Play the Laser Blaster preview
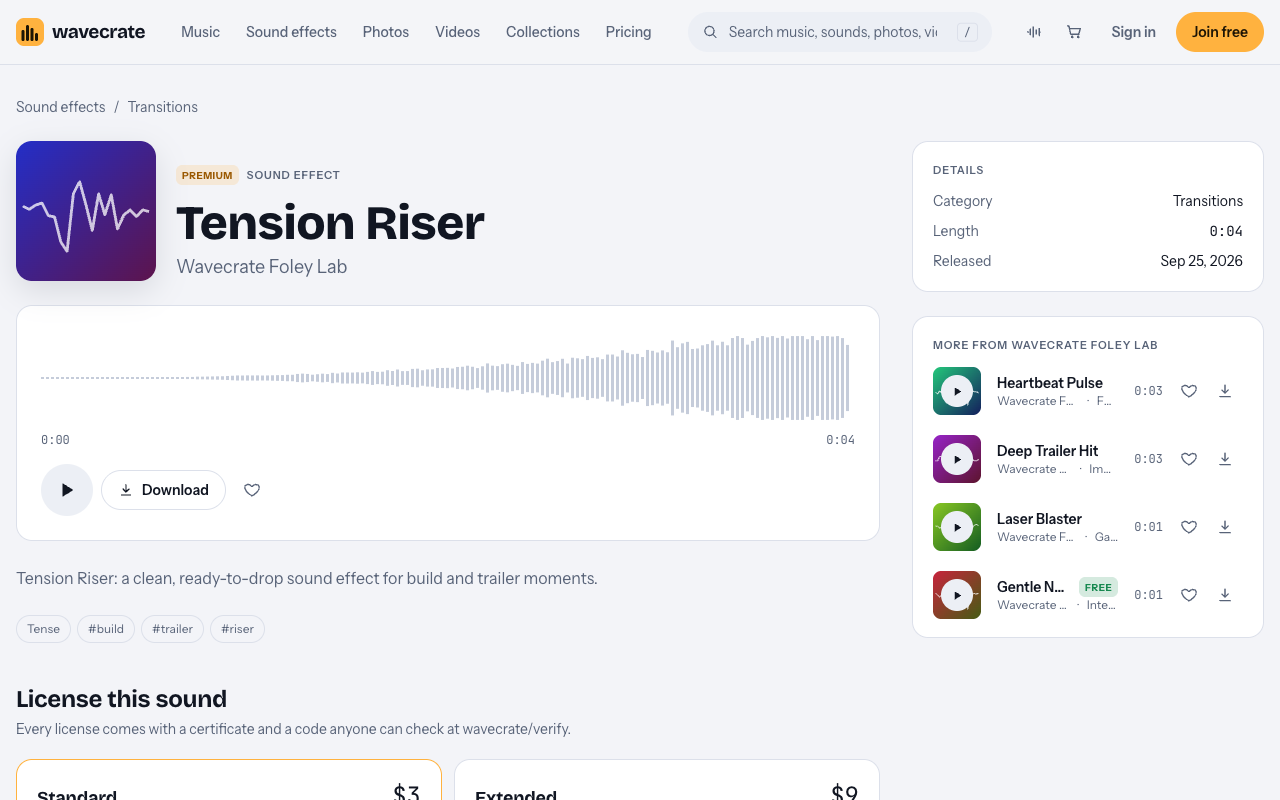 point(957,527)
